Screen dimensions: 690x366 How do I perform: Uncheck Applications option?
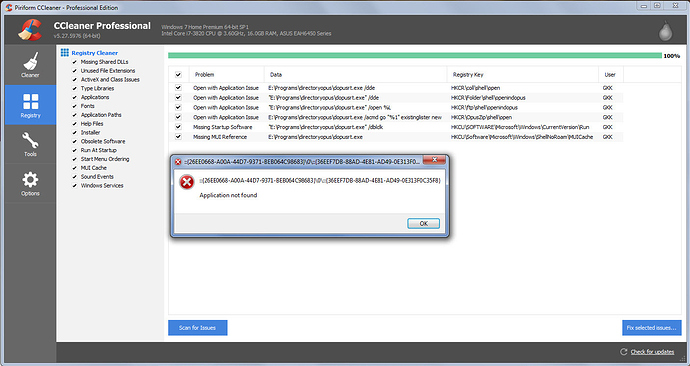(74, 97)
